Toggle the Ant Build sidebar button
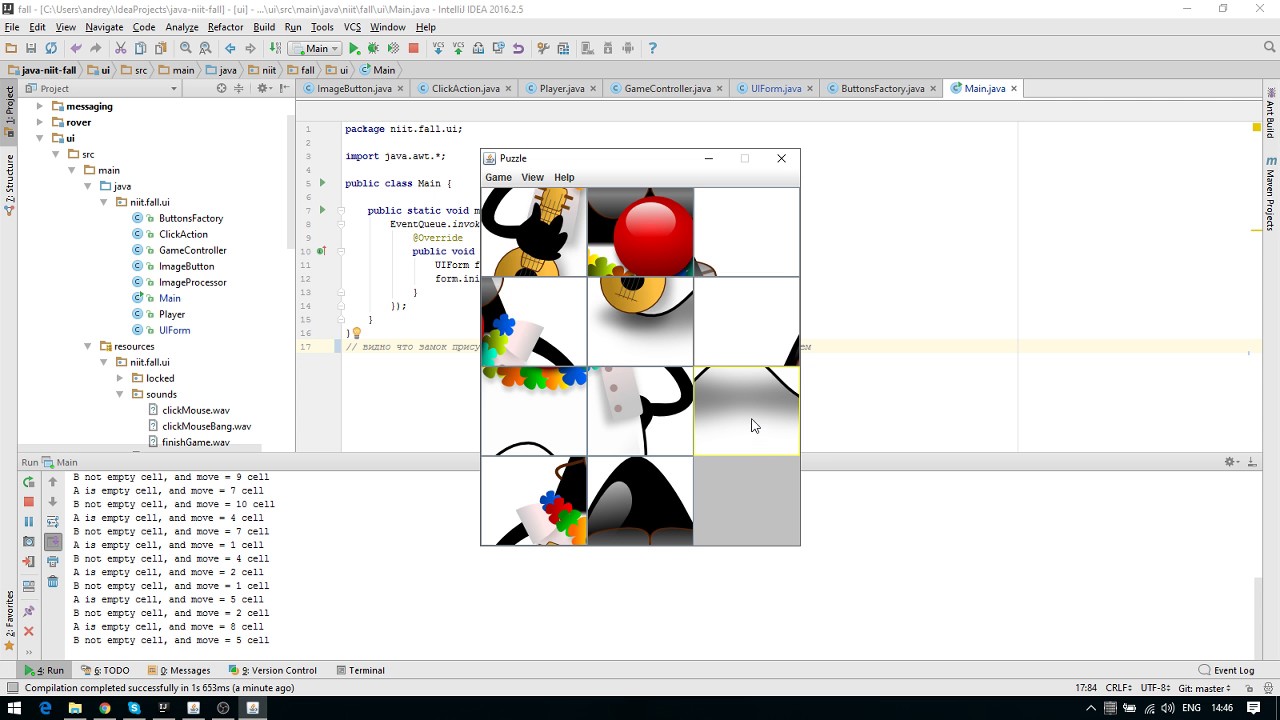1280x720 pixels. coord(1271,113)
